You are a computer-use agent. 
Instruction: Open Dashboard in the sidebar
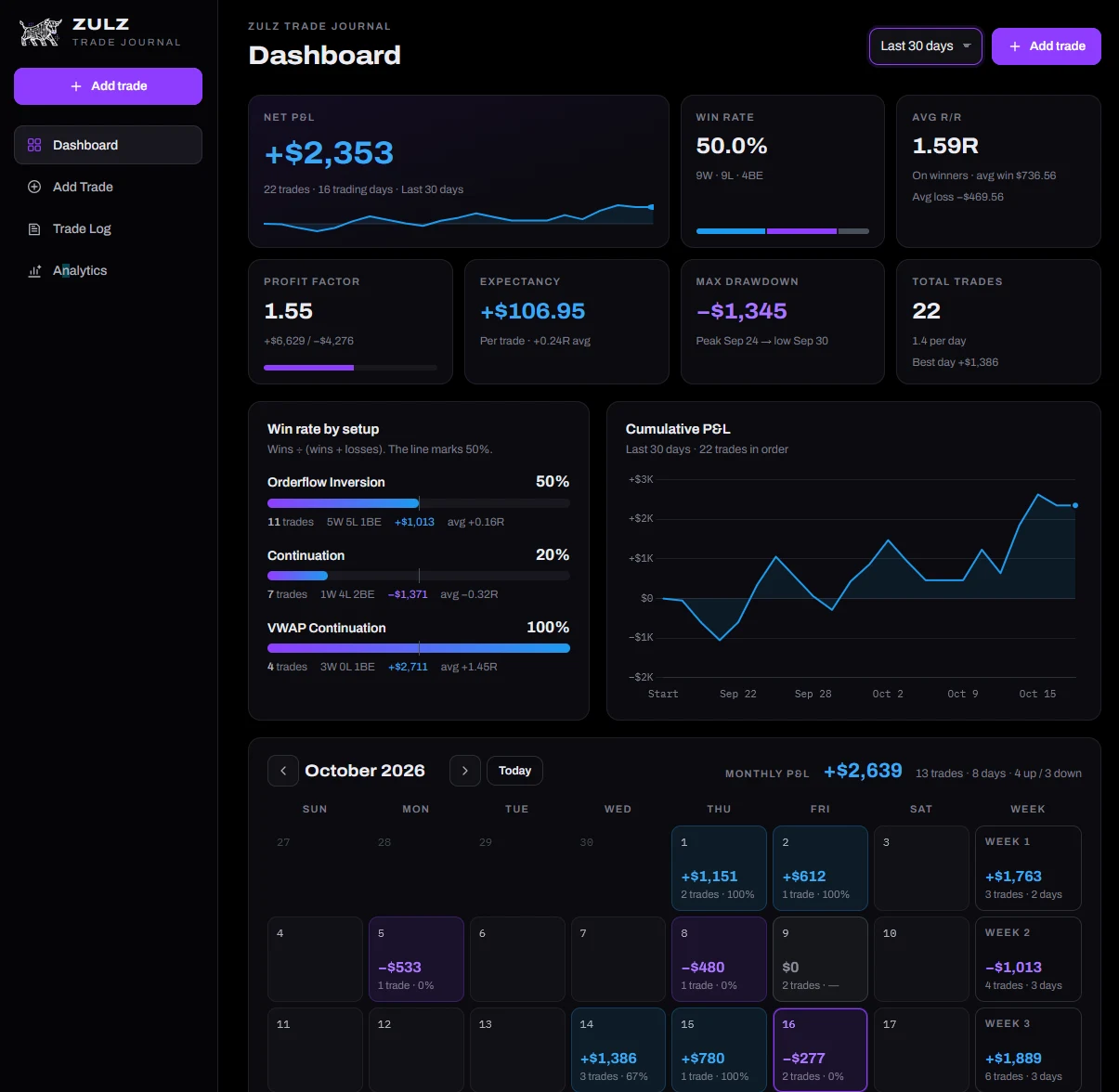[x=108, y=145]
